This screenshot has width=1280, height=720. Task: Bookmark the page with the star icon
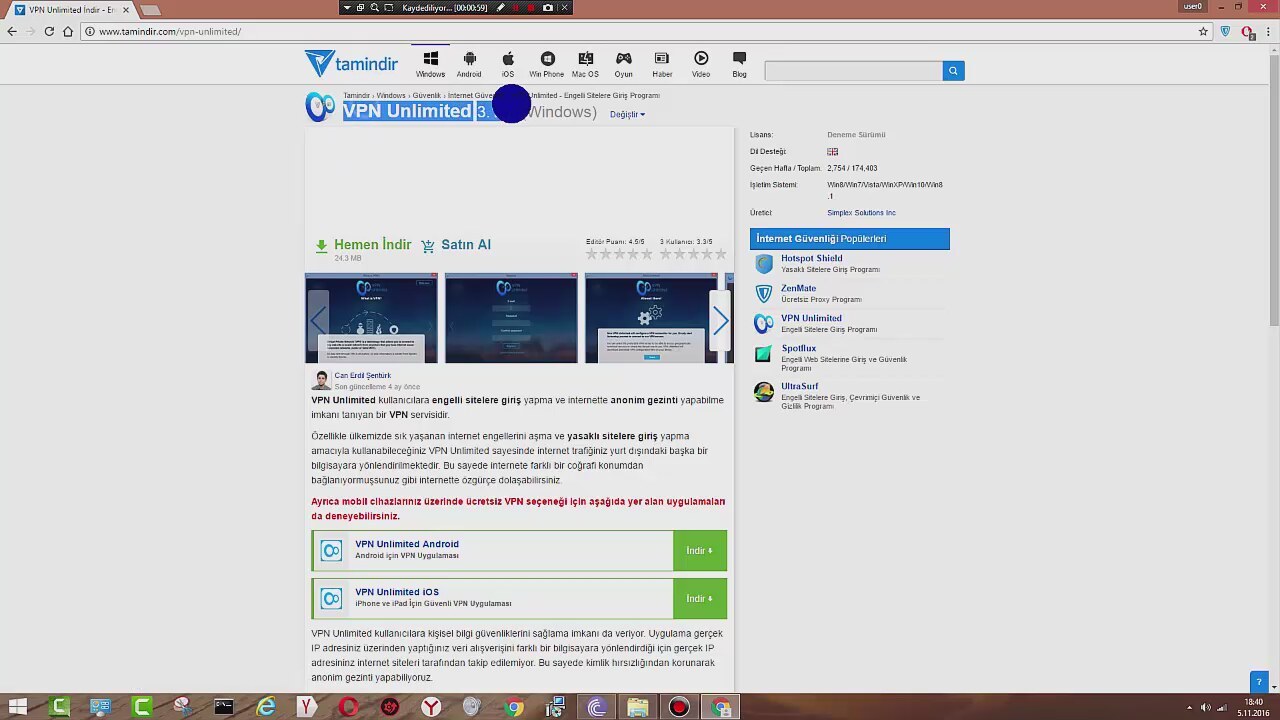1203,31
